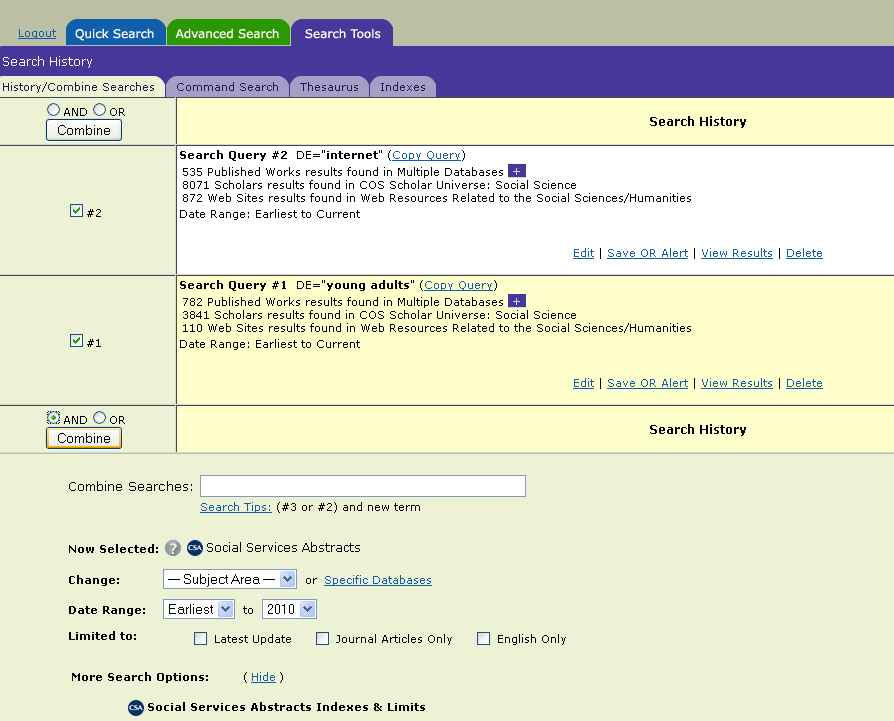The image size is (894, 721).
Task: Click the help question mark icon
Action: tap(173, 548)
